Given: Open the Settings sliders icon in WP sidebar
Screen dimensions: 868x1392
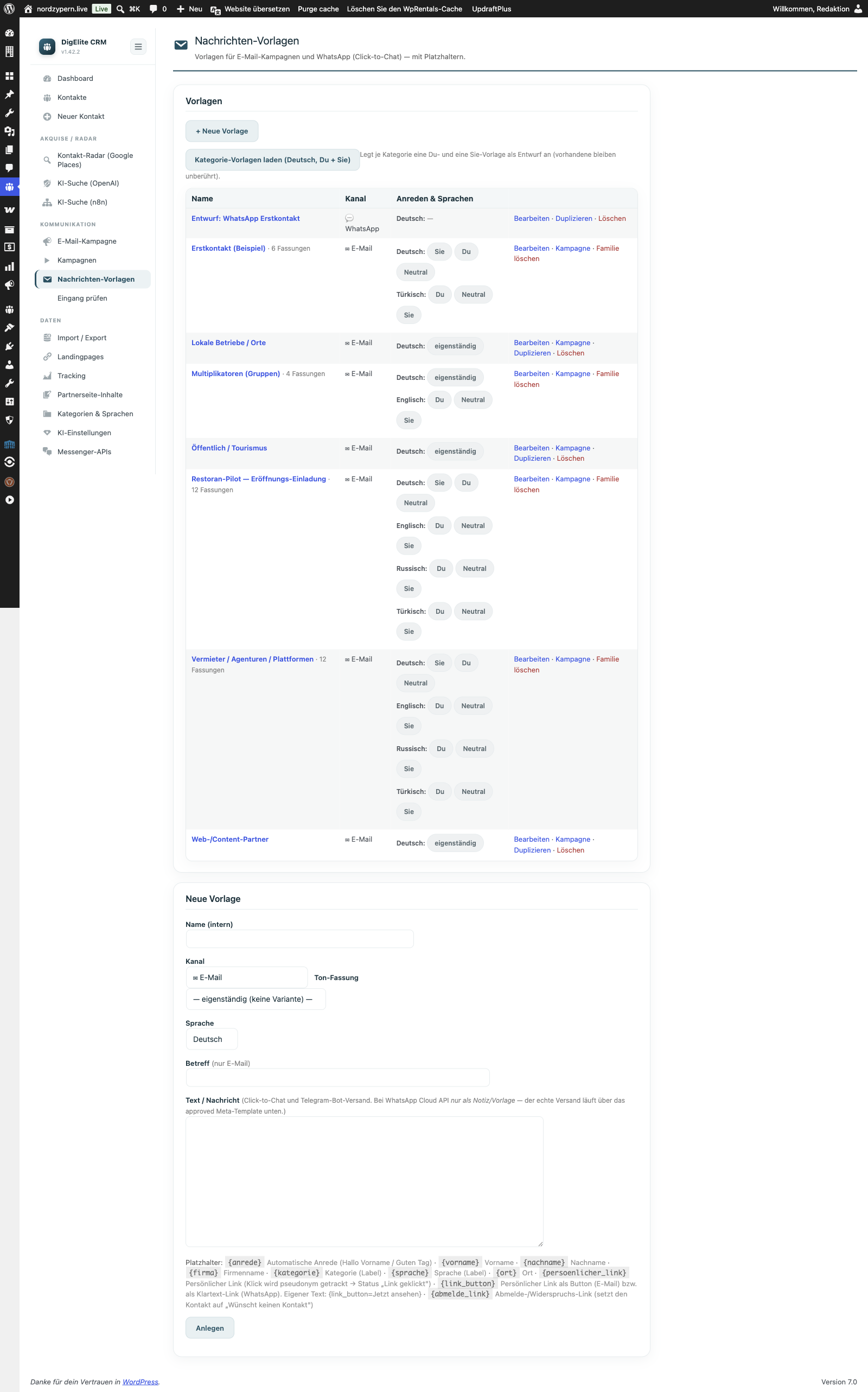Looking at the screenshot, I should point(9,402).
